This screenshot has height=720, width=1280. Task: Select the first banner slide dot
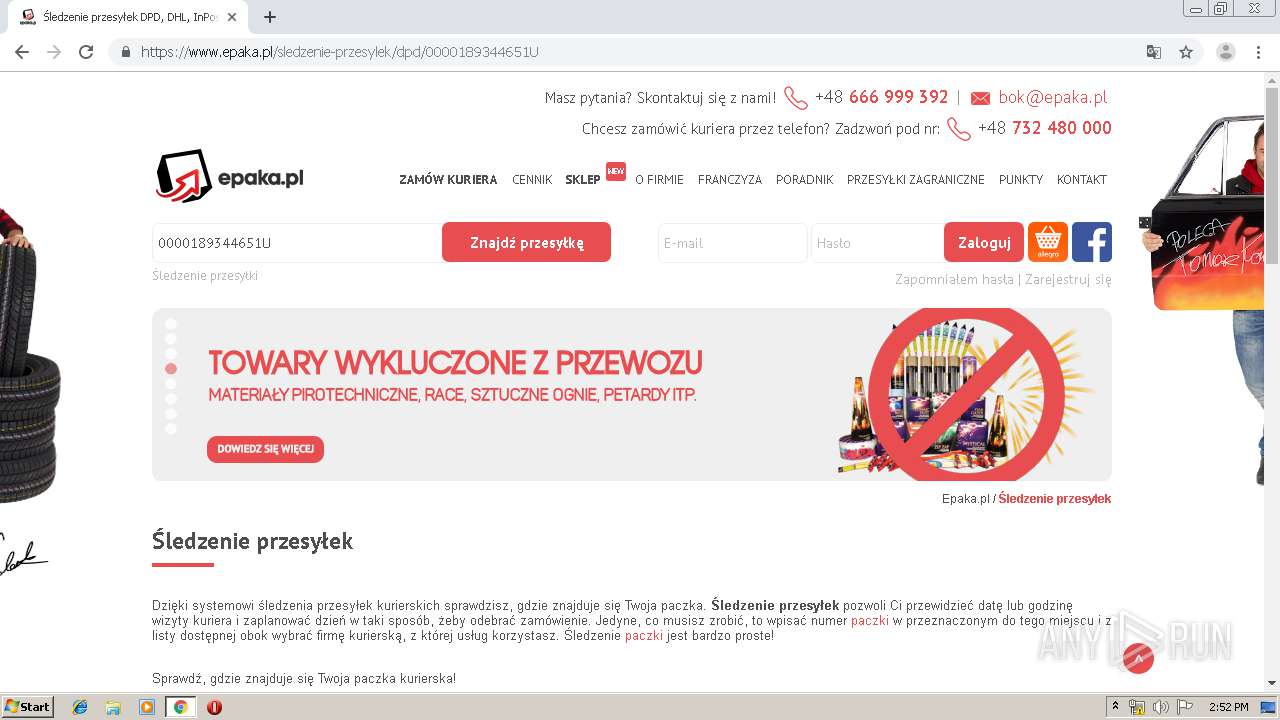click(171, 324)
